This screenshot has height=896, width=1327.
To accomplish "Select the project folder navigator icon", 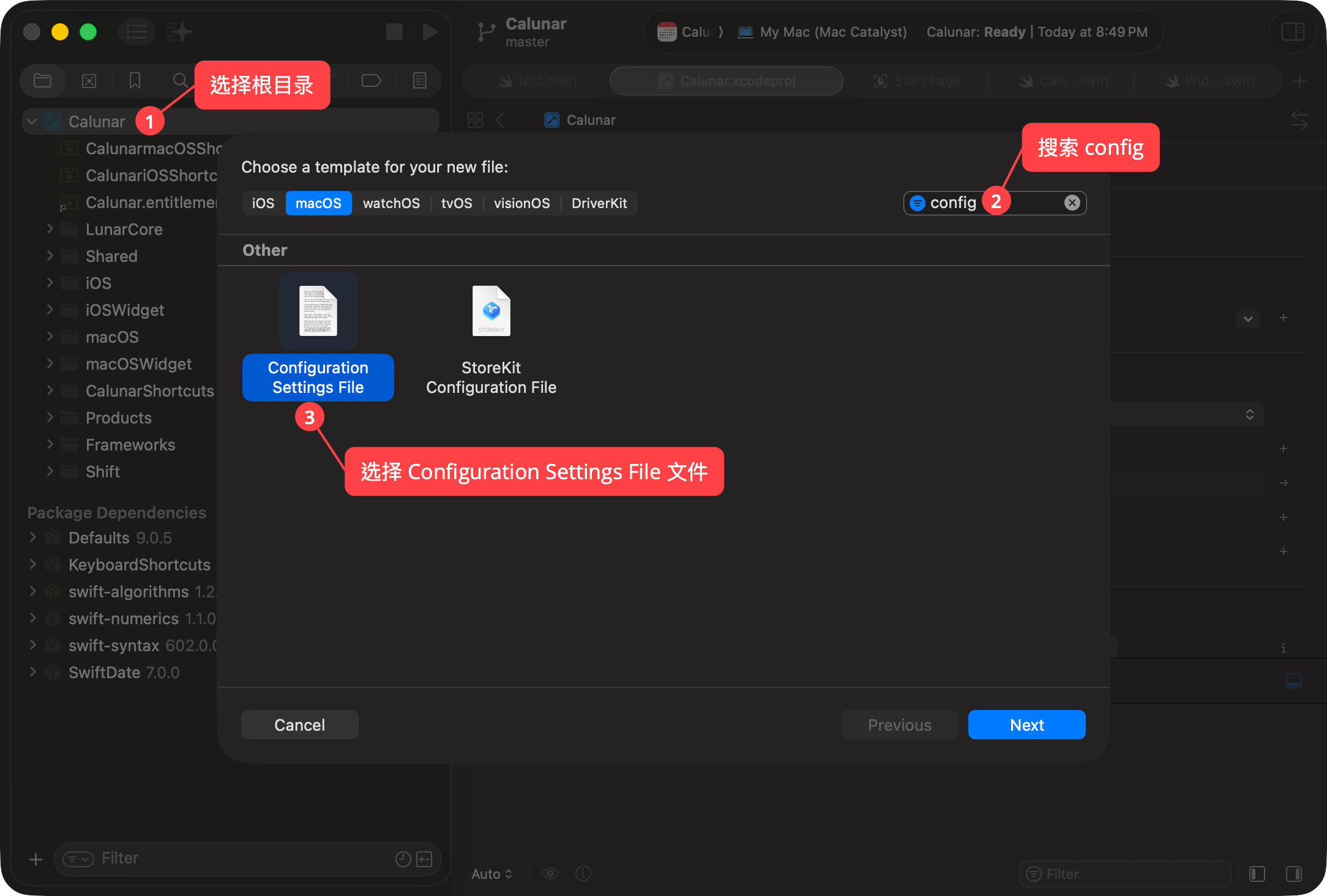I will click(42, 81).
